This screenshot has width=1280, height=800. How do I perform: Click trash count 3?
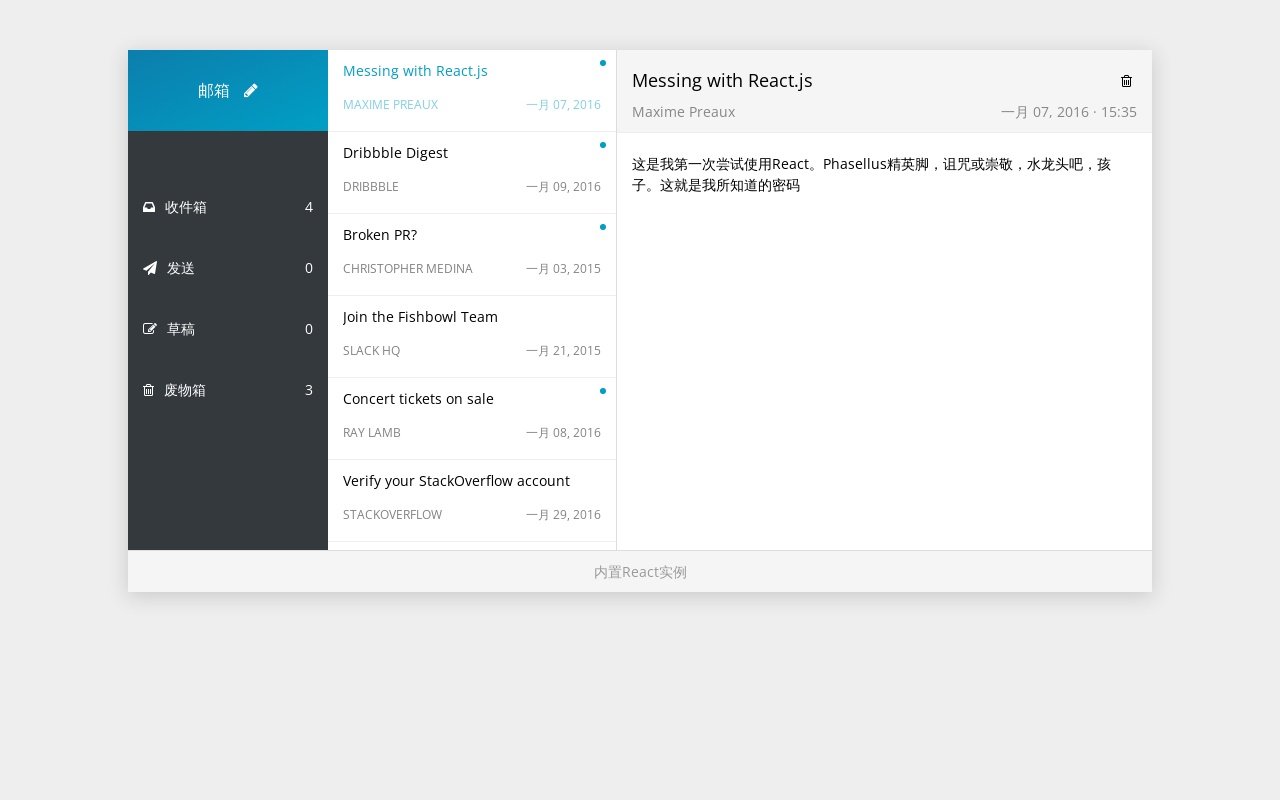click(309, 390)
